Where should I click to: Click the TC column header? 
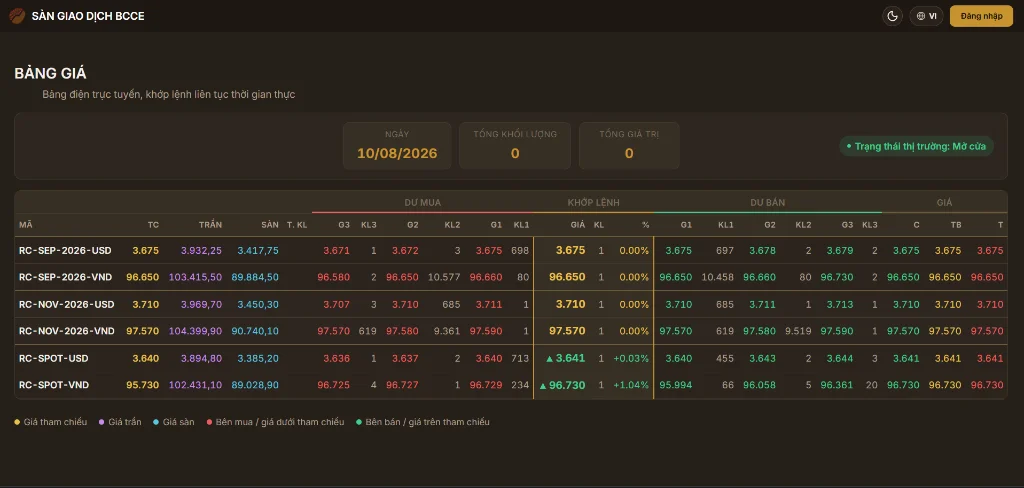click(153, 225)
